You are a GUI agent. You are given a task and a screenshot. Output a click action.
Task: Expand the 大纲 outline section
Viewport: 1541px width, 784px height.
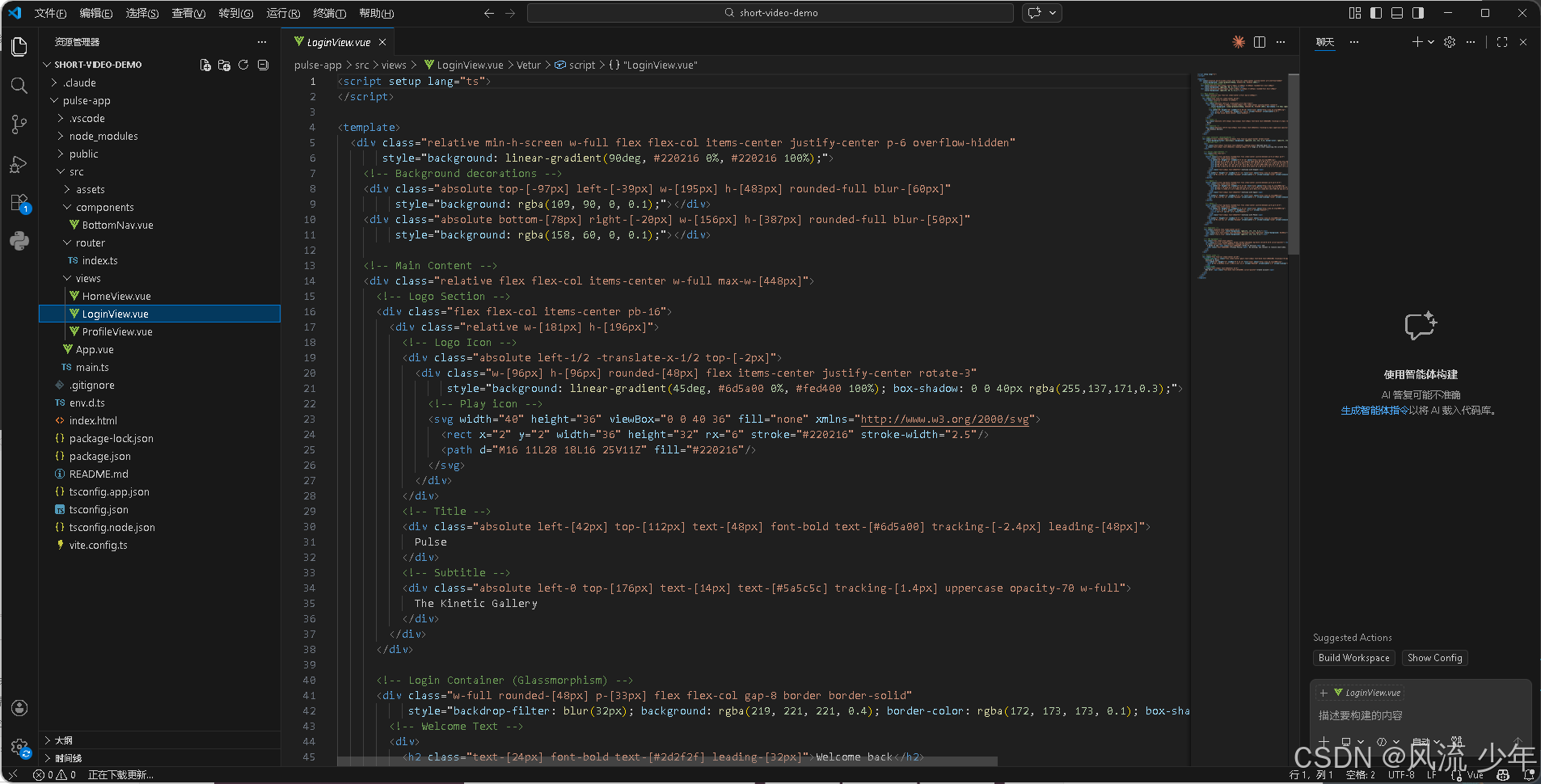[x=159, y=740]
